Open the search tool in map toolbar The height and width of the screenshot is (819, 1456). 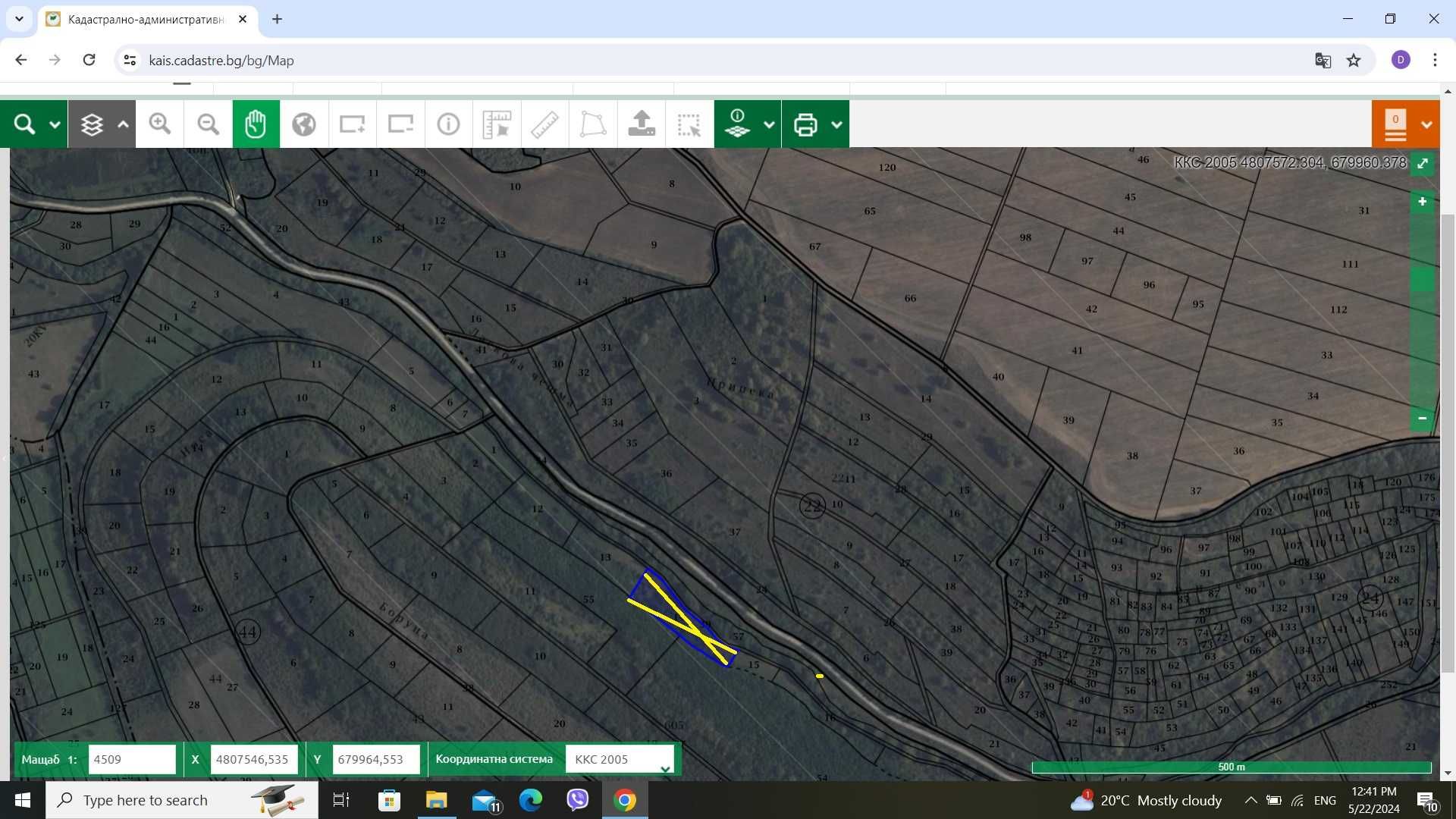24,124
